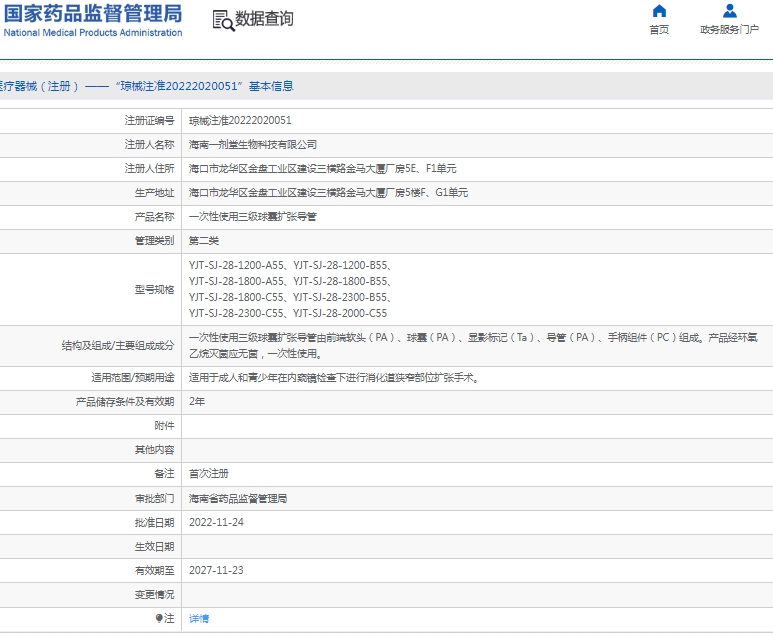Click the 产品储存条件及有效期 label
The width and height of the screenshot is (773, 636).
coord(125,402)
